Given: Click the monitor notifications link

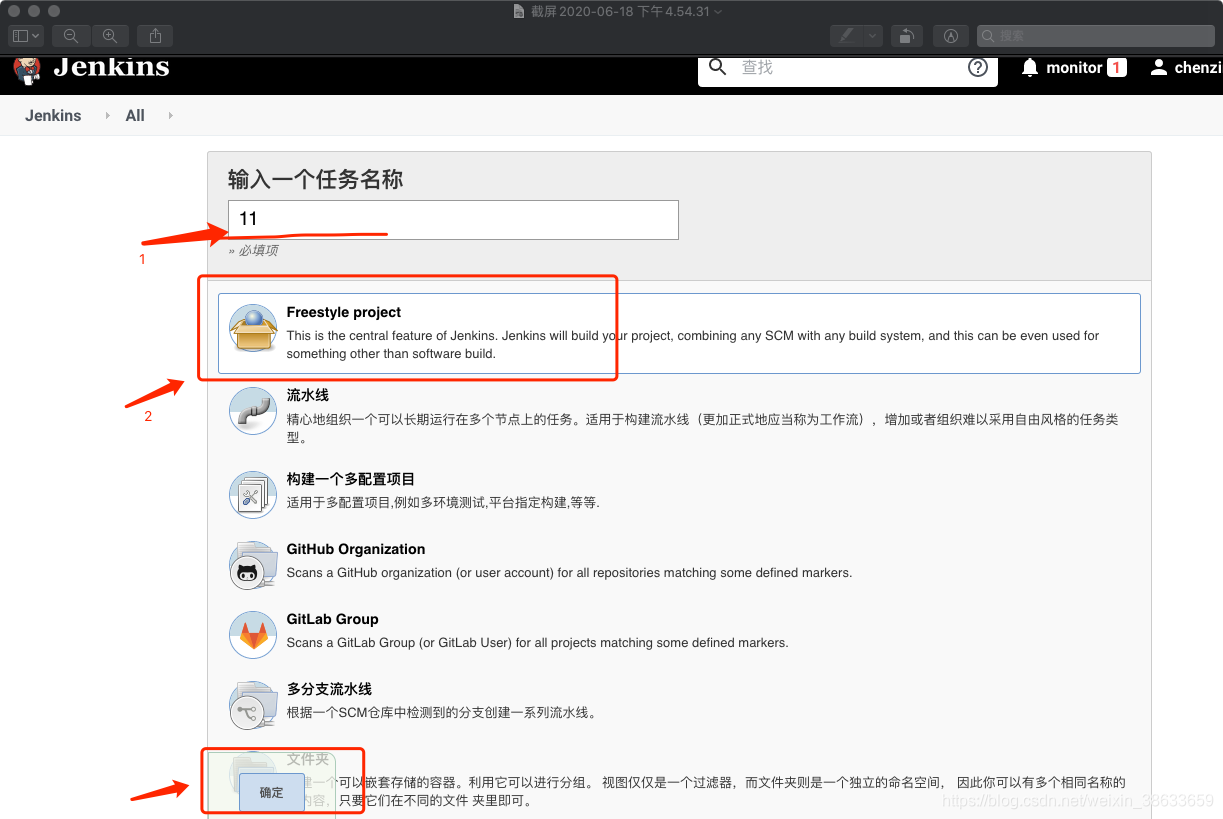Looking at the screenshot, I should [1074, 68].
